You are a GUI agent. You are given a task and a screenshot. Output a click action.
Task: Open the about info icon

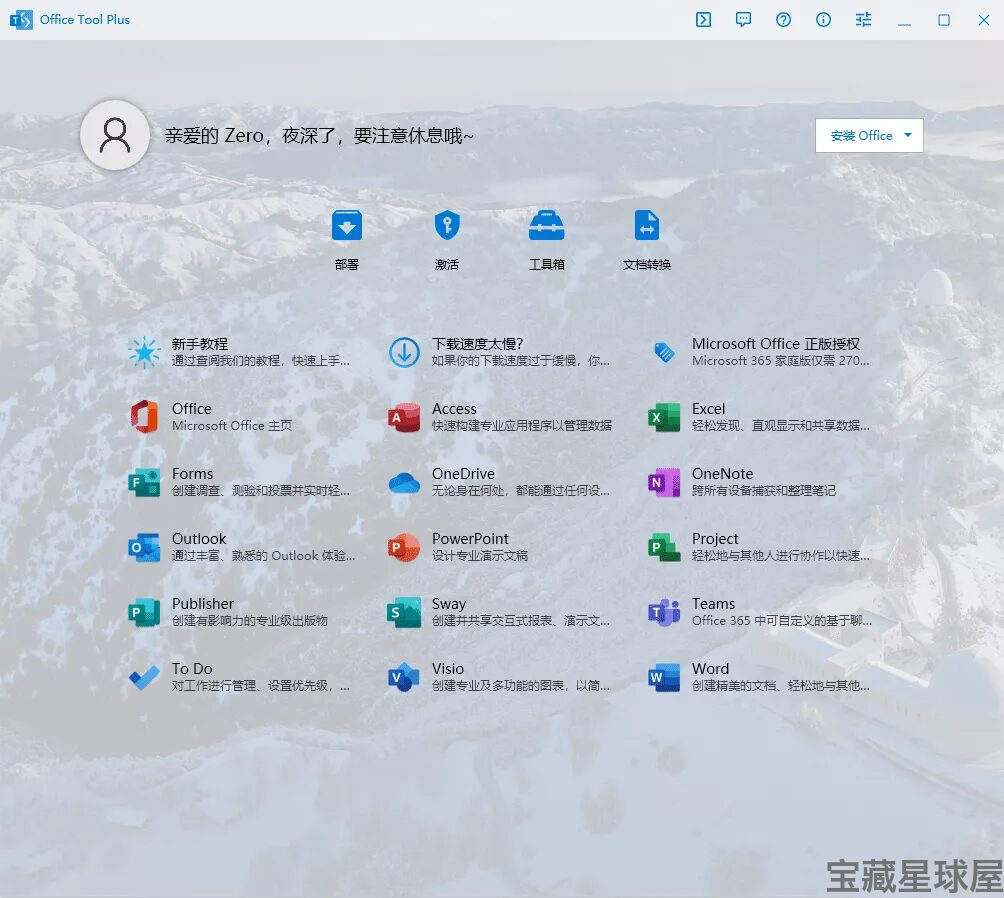pos(823,20)
